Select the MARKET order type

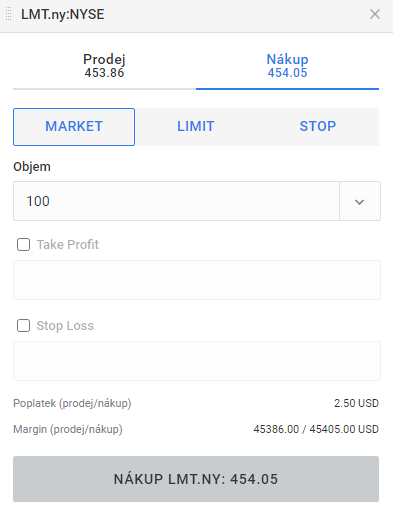[x=74, y=127]
